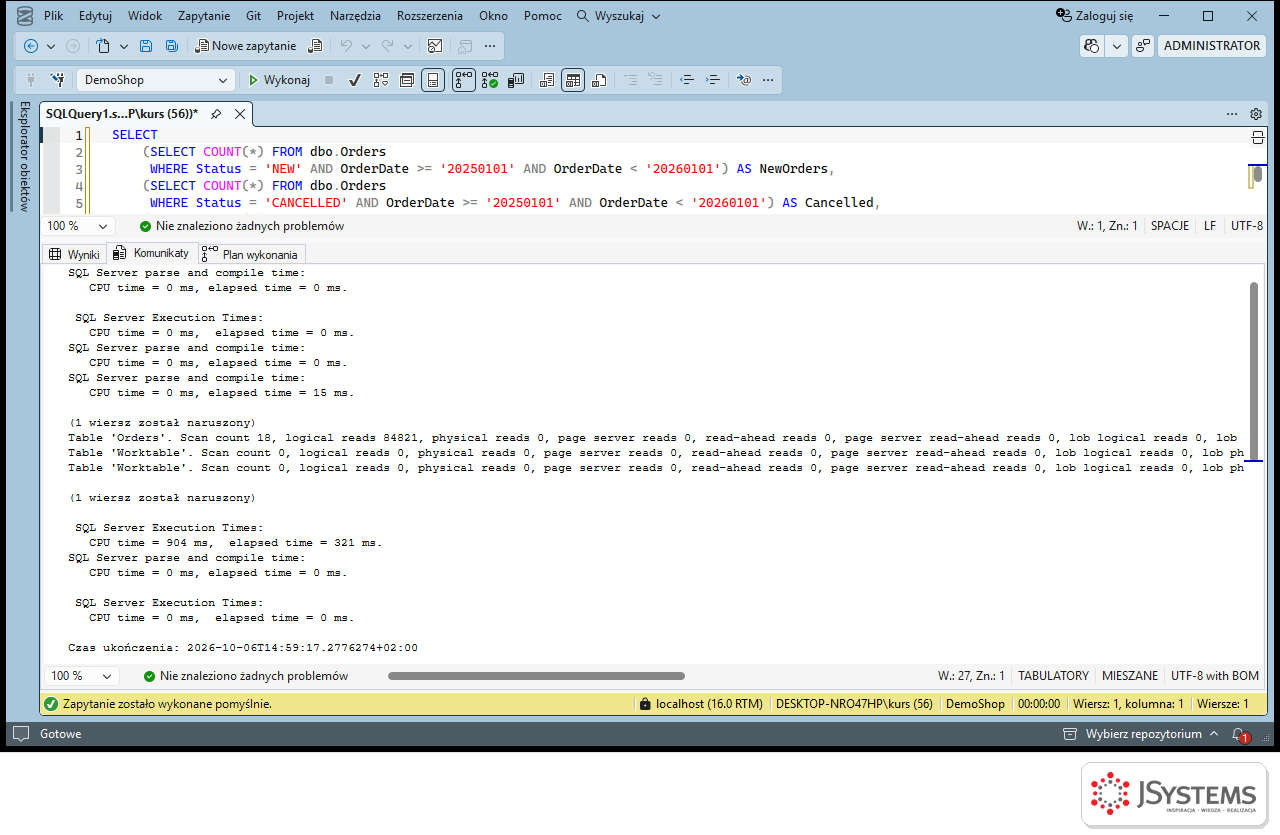Click the Nowe zapytanie button
Screen dimensions: 1280x835
pyautogui.click(x=246, y=46)
